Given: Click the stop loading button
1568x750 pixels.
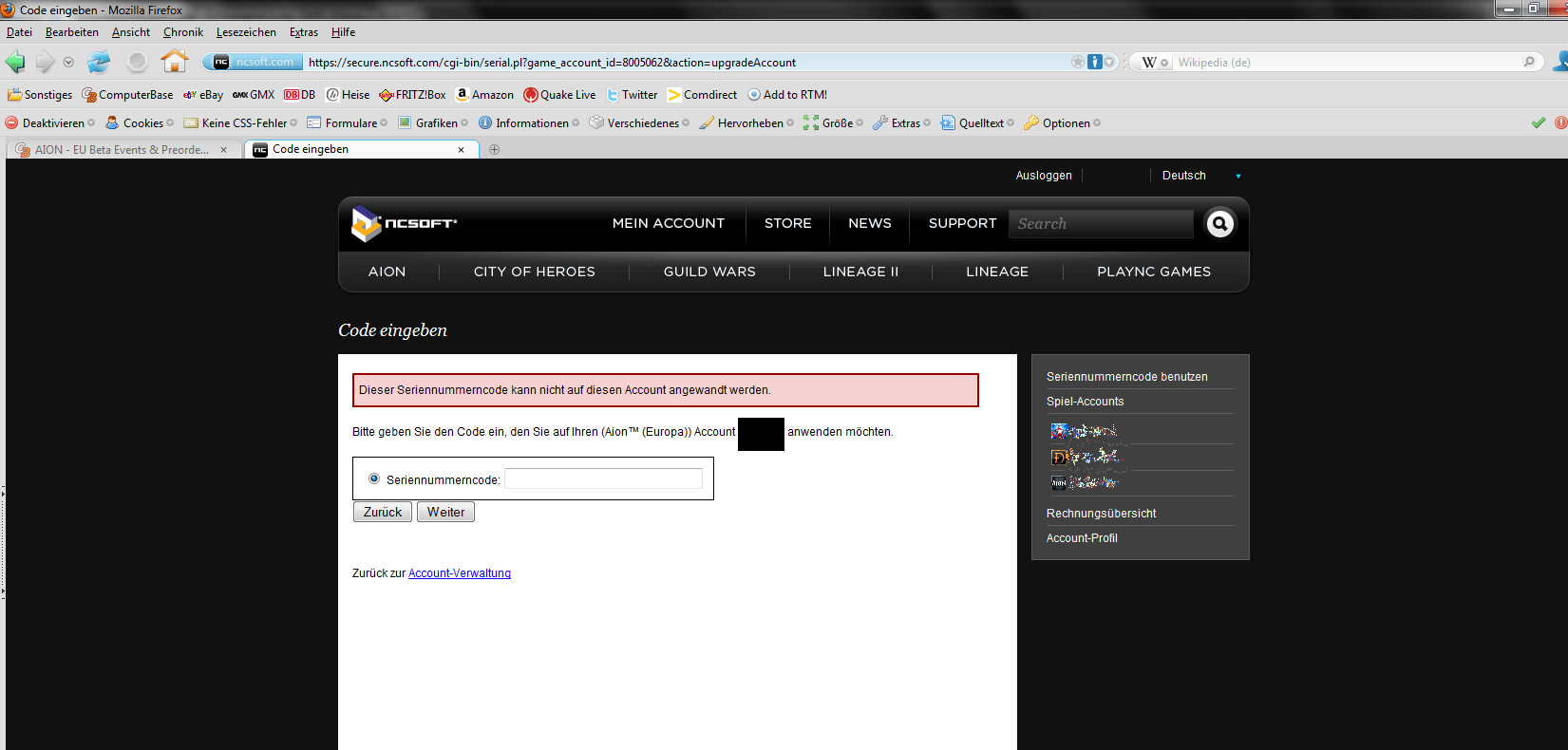Looking at the screenshot, I should [138, 63].
